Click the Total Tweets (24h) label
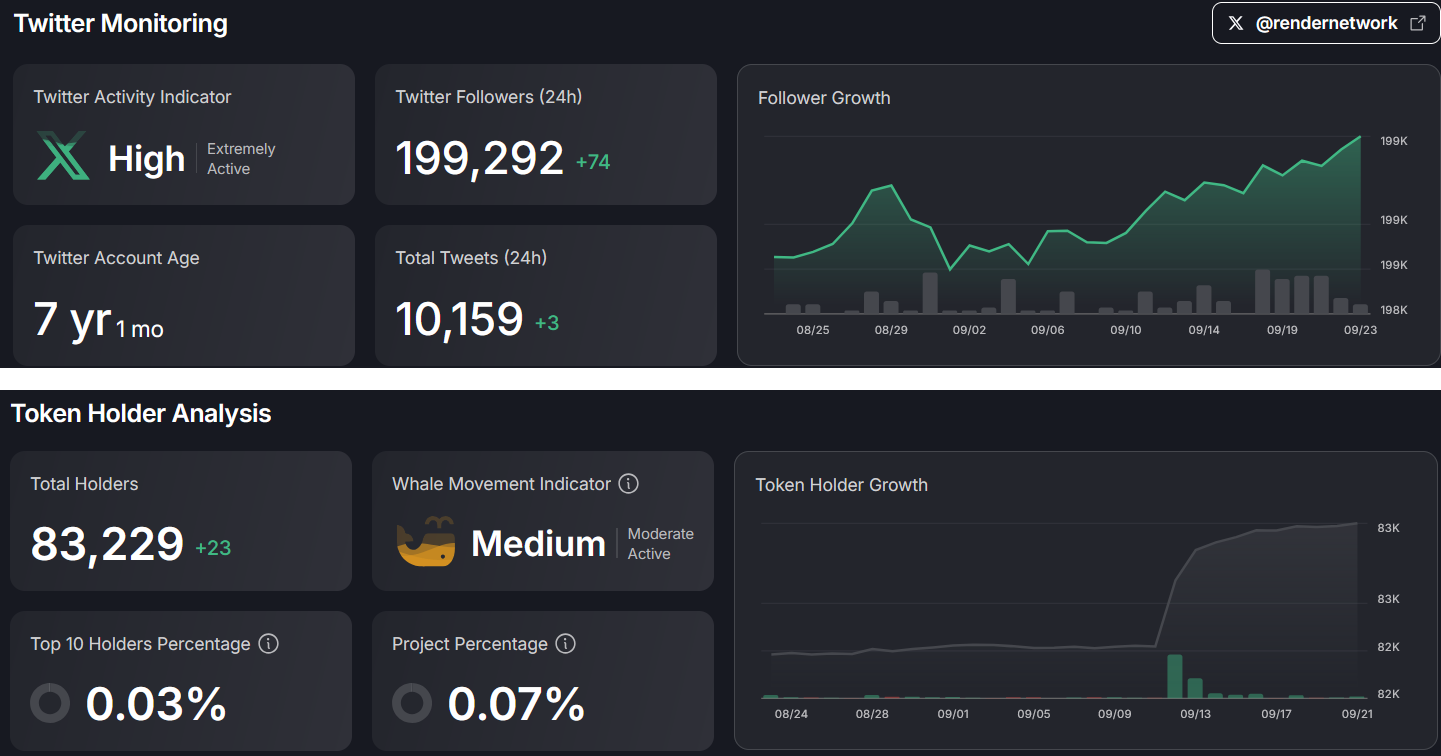The width and height of the screenshot is (1441, 756). 471,258
